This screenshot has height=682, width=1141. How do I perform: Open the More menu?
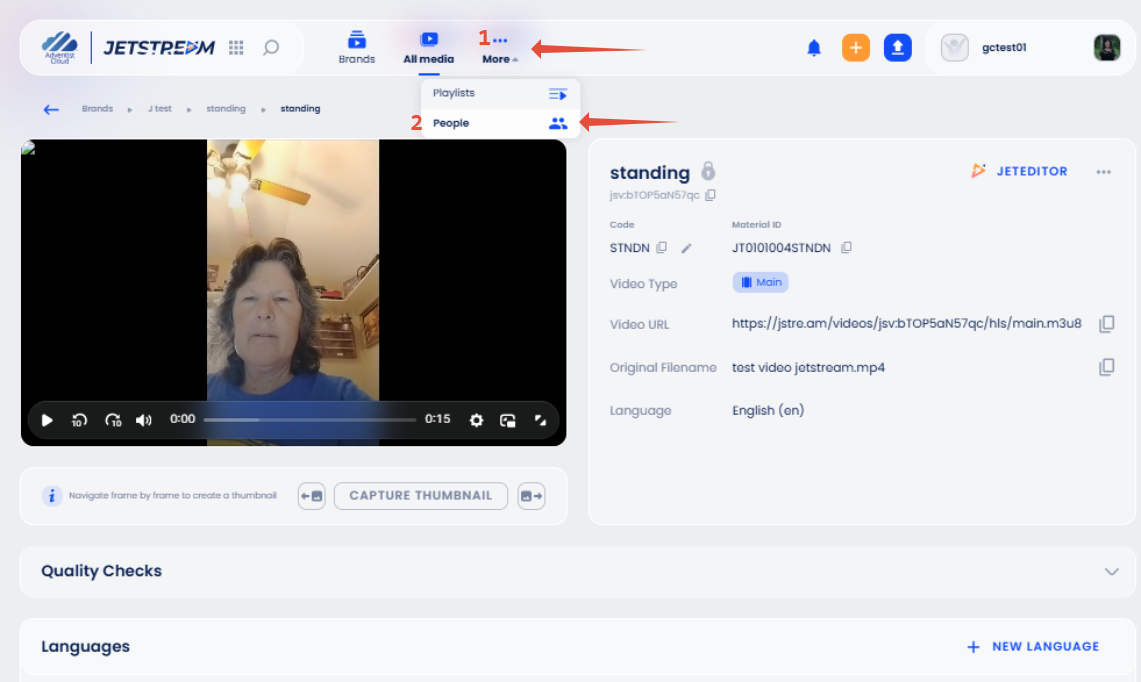click(x=500, y=48)
